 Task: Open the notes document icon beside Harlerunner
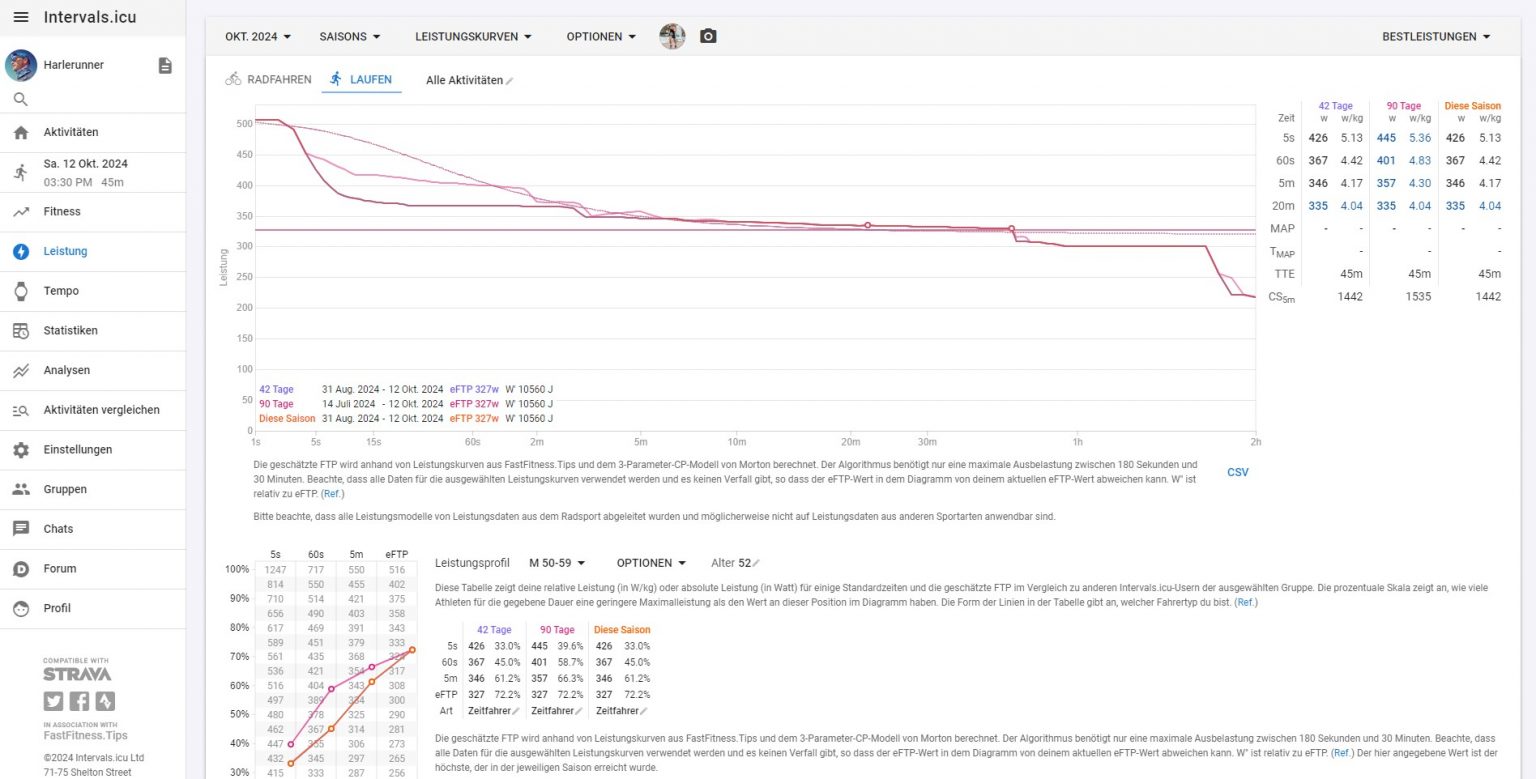coord(164,64)
